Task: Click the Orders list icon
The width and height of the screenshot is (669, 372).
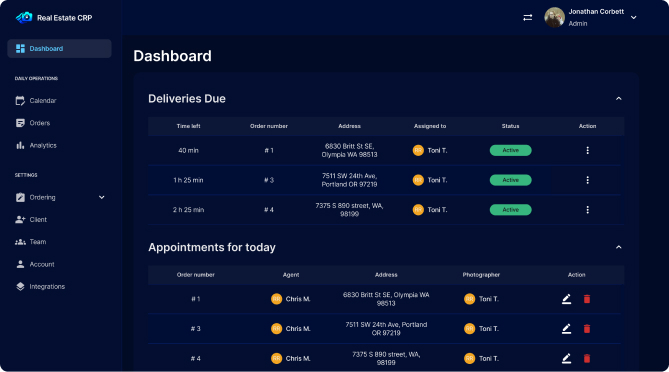Action: pos(20,123)
